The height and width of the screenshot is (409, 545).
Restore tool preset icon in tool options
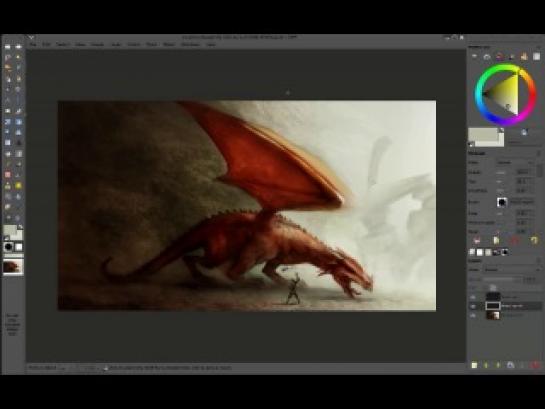[x=496, y=240]
